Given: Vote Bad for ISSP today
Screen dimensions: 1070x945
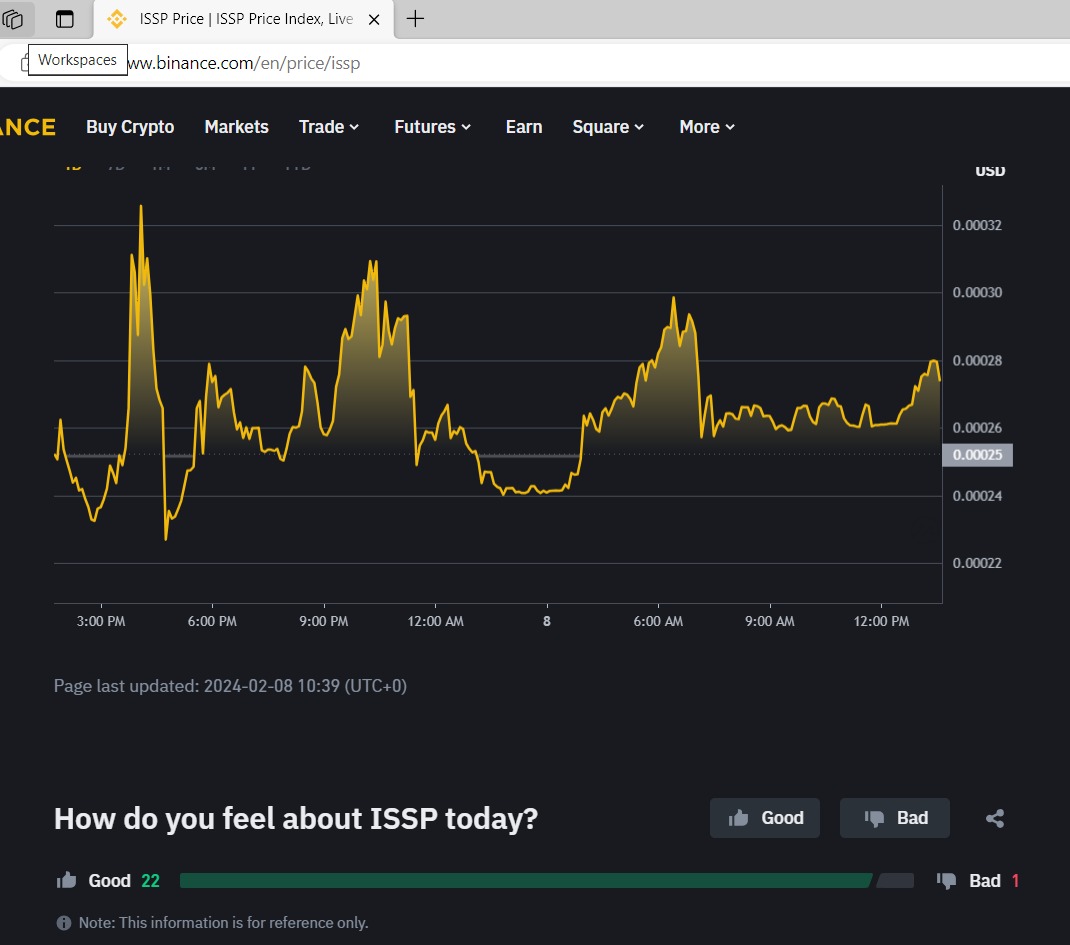Looking at the screenshot, I should point(895,818).
